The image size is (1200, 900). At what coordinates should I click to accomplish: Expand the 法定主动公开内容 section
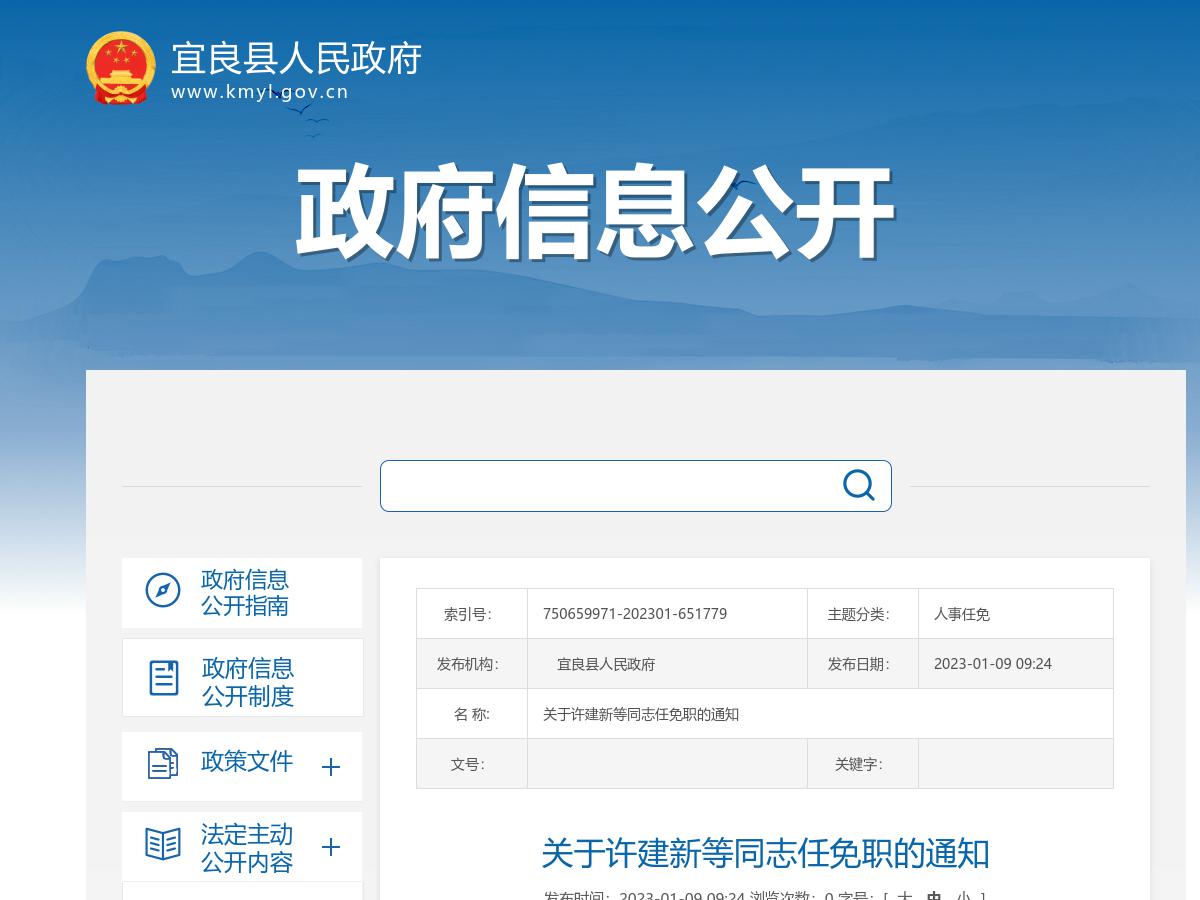pyautogui.click(x=330, y=847)
